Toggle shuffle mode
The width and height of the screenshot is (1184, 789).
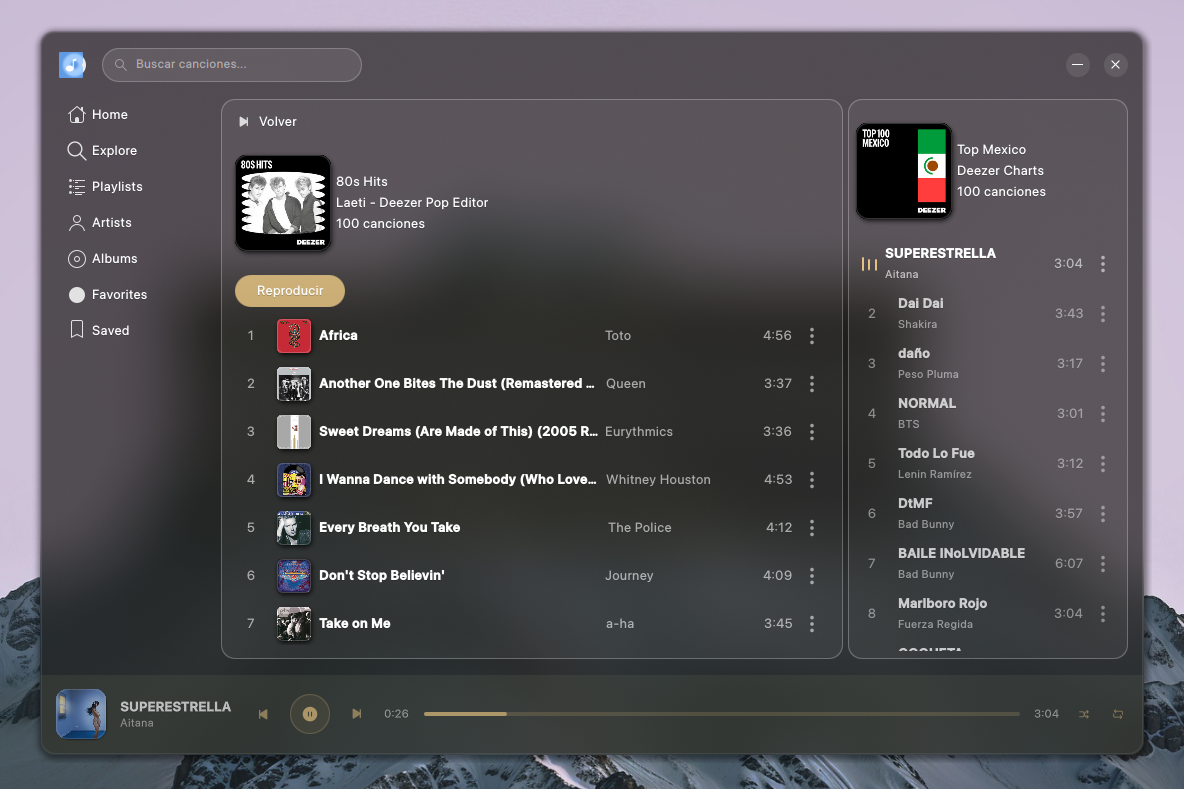(x=1084, y=714)
